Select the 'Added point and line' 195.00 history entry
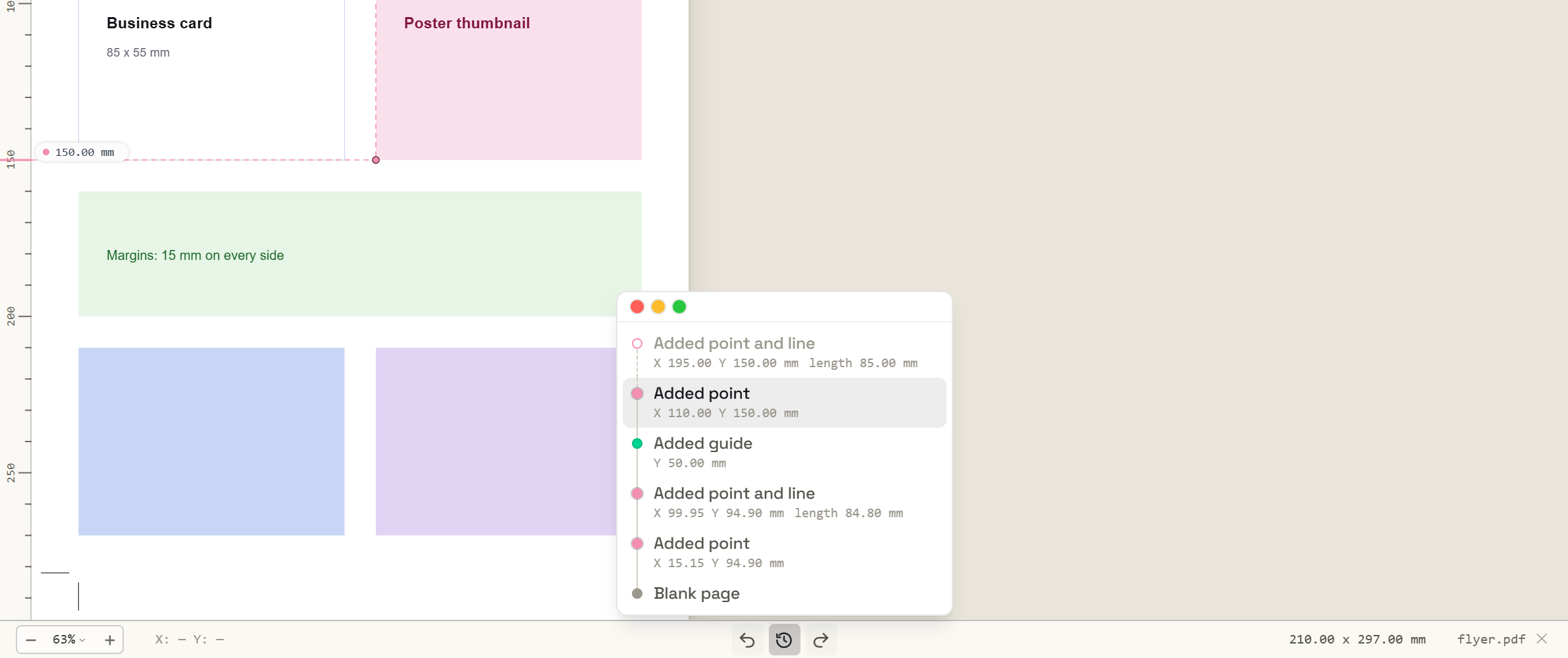Screen dimensions: 1568x658 [785, 353]
